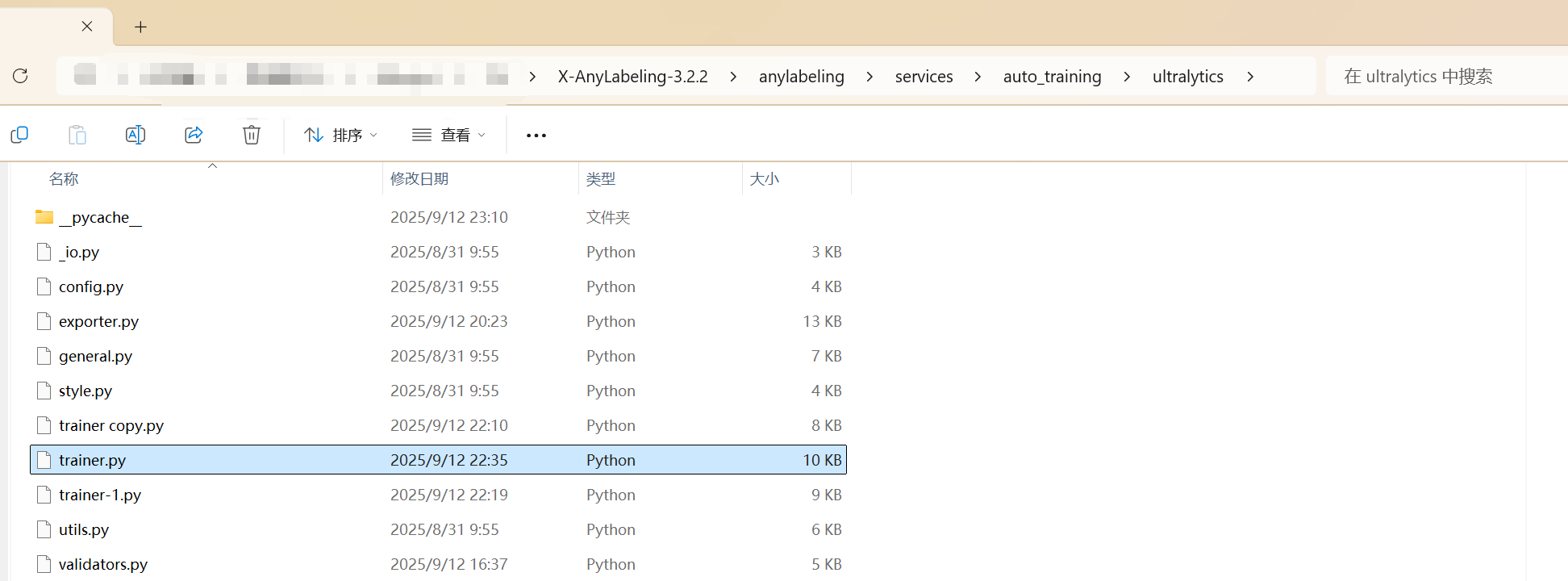
Task: Select the style.py file icon
Action: (x=44, y=391)
